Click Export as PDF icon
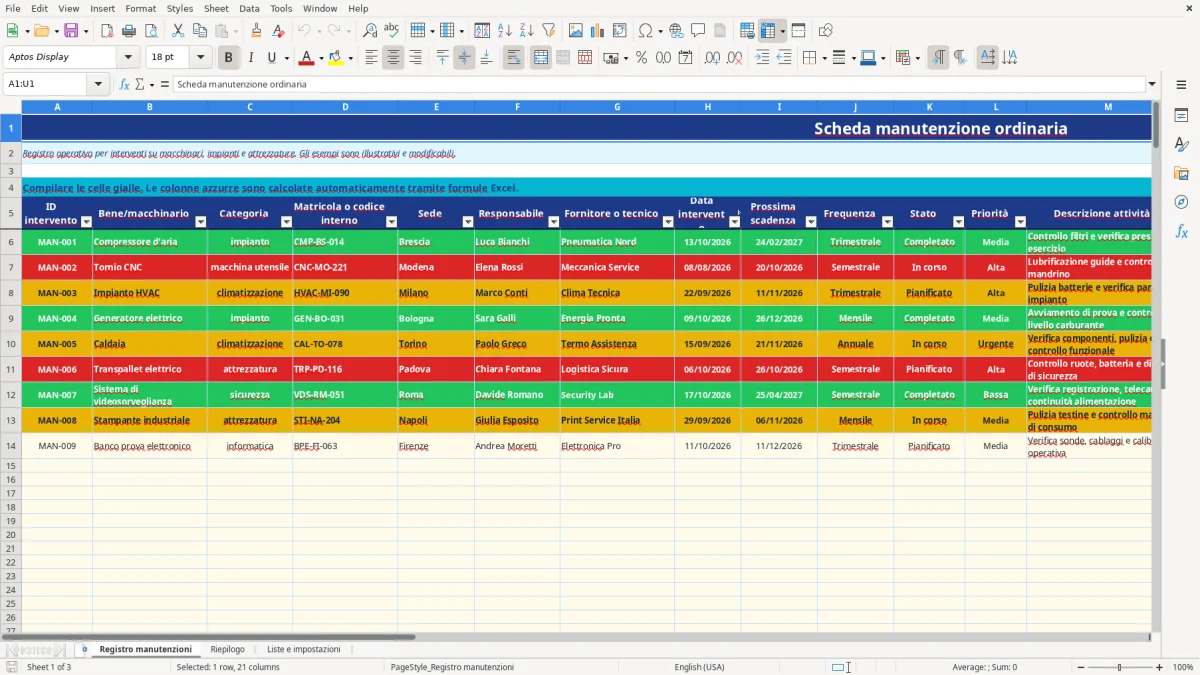This screenshot has width=1200, height=675. pyautogui.click(x=106, y=31)
